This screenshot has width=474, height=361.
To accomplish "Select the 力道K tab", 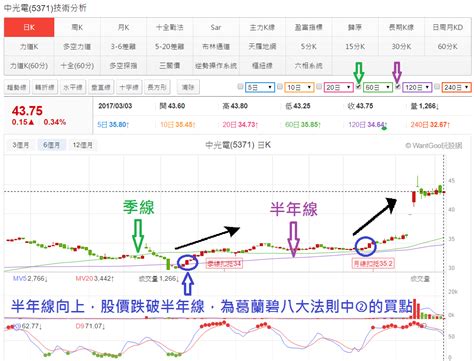I will pyautogui.click(x=29, y=46).
